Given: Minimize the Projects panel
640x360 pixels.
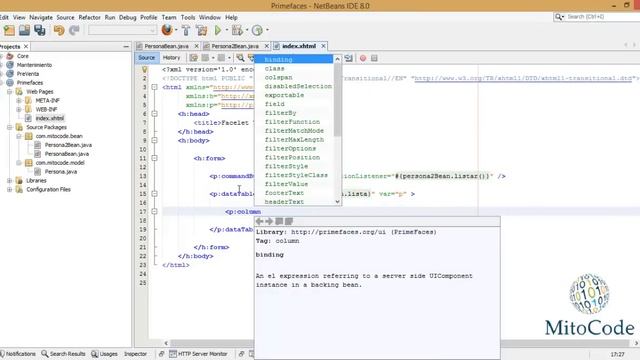Looking at the screenshot, I should (x=126, y=47).
